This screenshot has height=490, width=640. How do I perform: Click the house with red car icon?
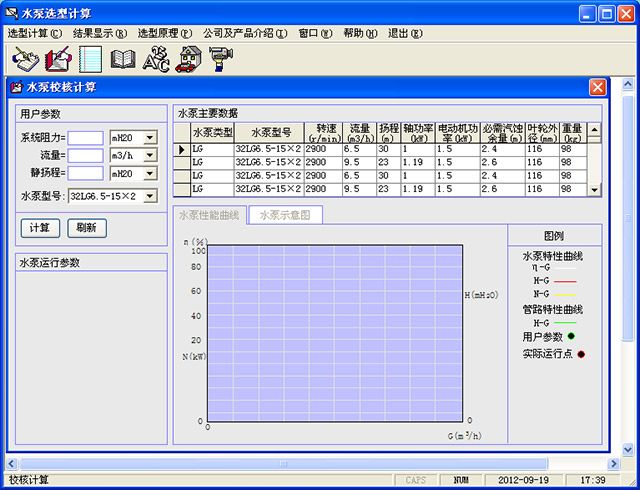(187, 59)
